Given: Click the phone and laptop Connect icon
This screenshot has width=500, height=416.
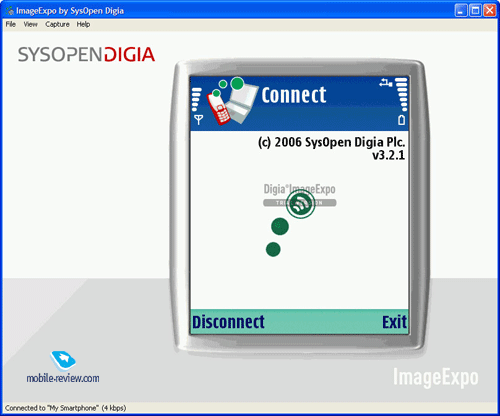Looking at the screenshot, I should pyautogui.click(x=232, y=101).
